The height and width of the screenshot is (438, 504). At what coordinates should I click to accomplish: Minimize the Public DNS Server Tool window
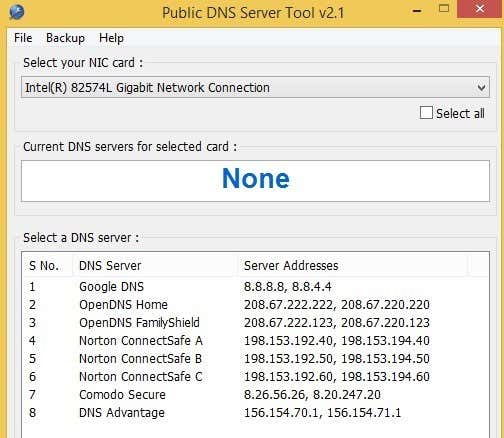(417, 11)
